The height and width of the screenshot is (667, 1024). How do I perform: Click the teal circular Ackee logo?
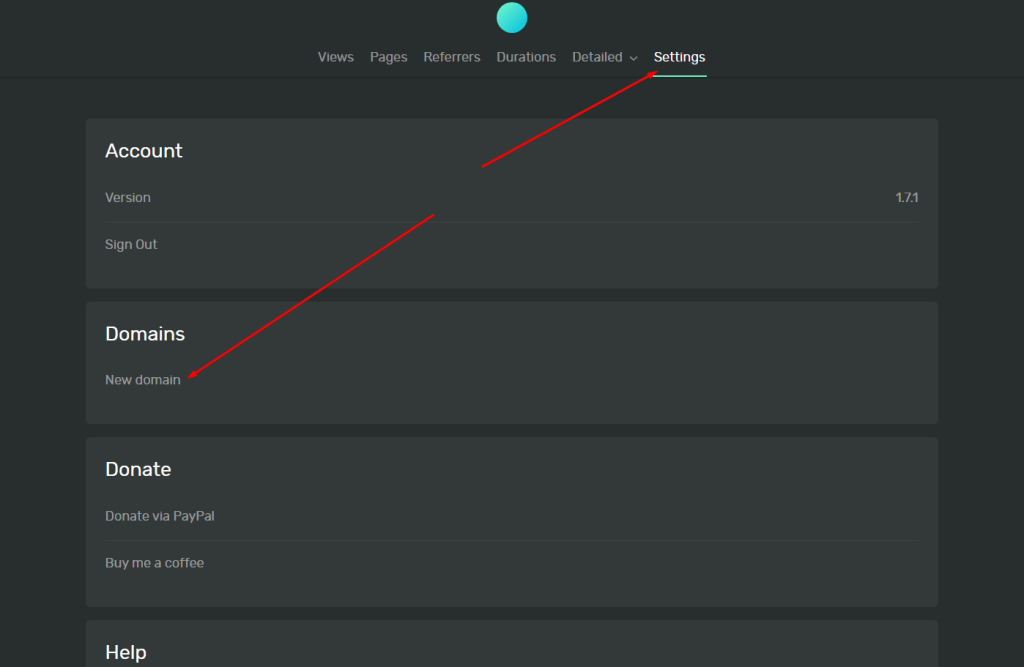click(x=511, y=17)
